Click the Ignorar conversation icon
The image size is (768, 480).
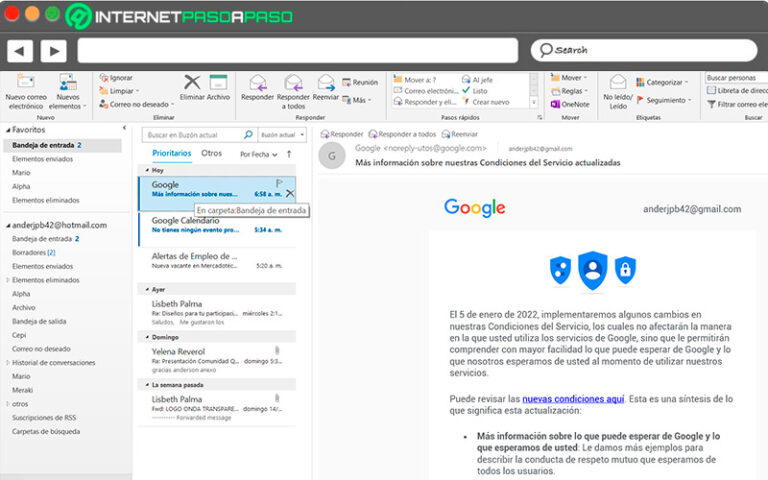(x=104, y=77)
